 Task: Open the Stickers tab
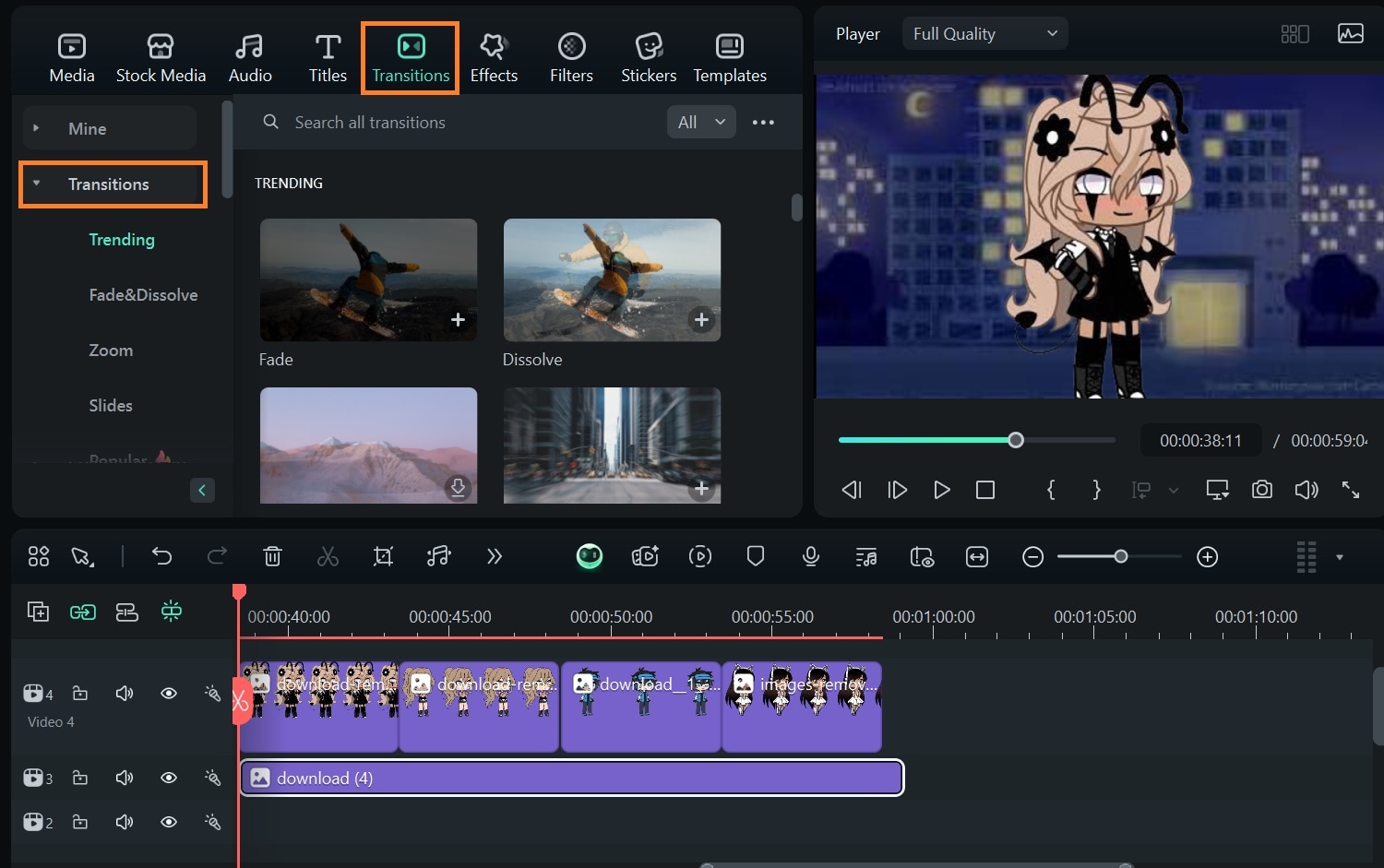tap(649, 58)
